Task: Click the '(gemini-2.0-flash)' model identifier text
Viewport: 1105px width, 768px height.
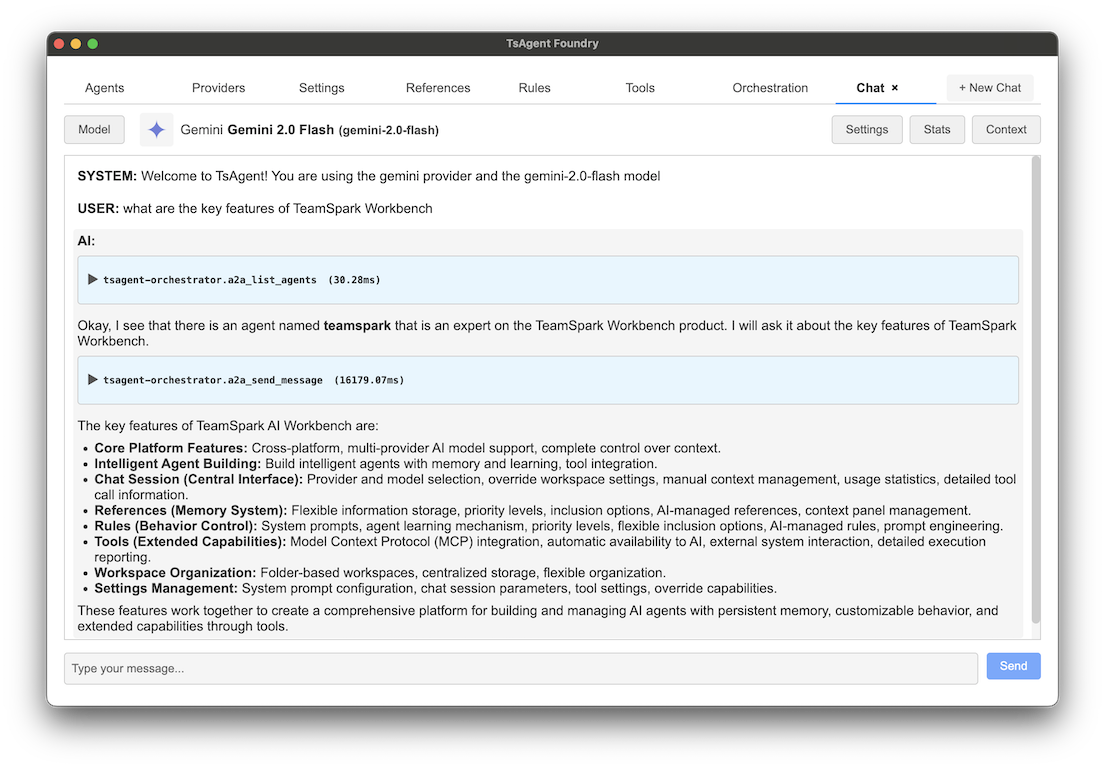Action: pos(389,130)
